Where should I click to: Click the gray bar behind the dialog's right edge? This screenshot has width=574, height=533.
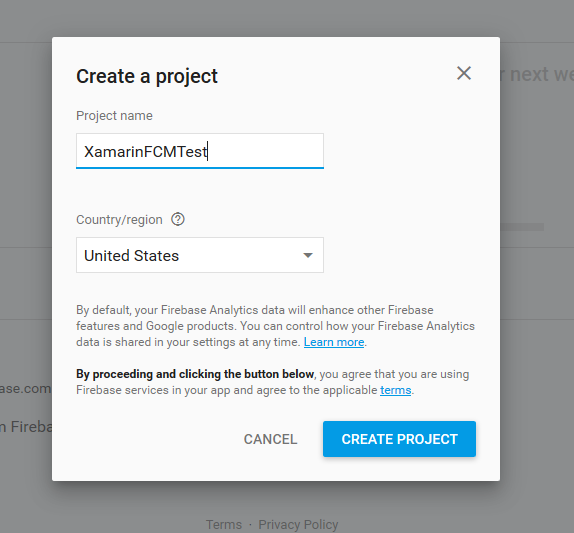coord(522,227)
